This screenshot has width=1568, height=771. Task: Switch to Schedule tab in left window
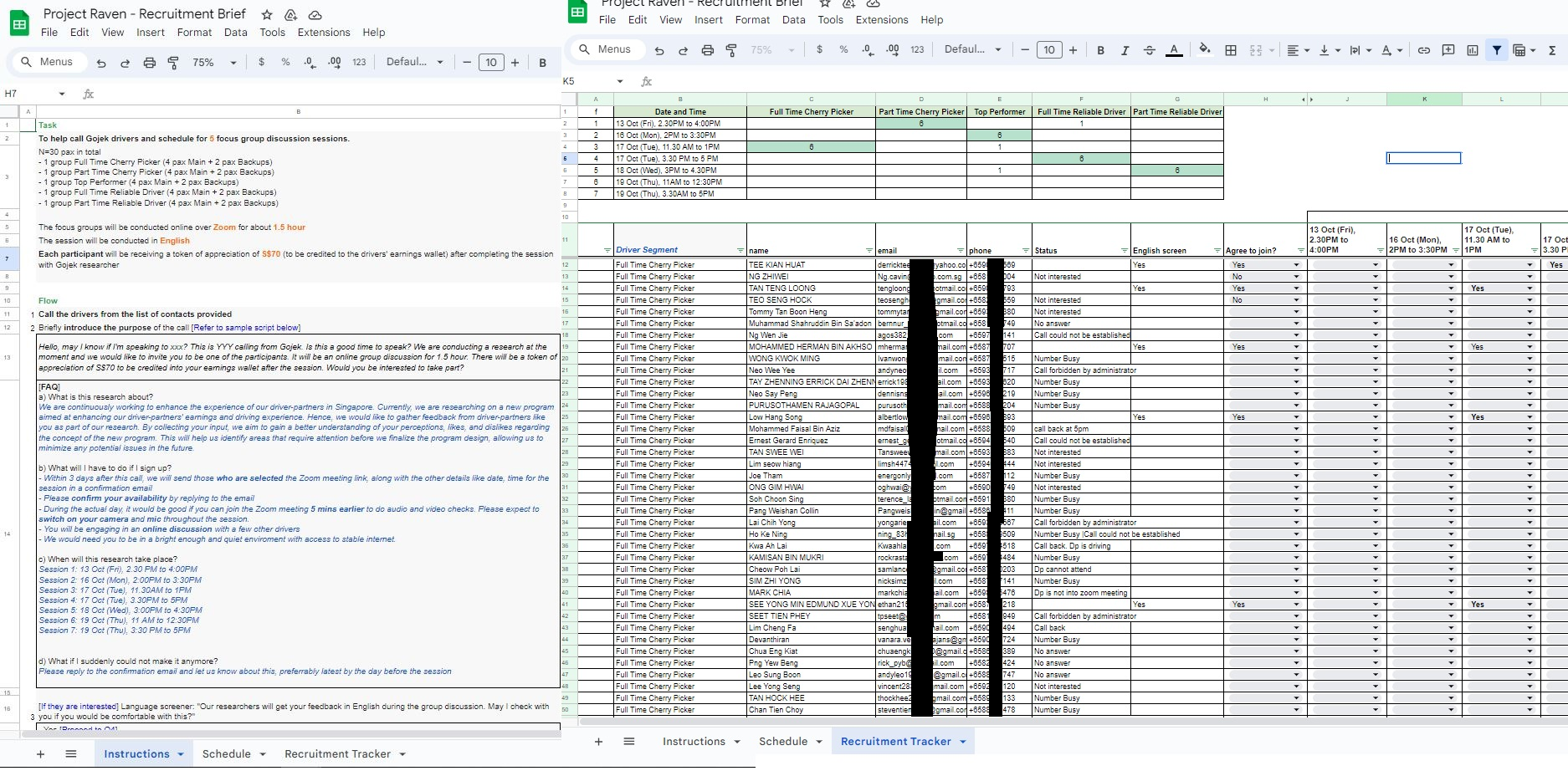pyautogui.click(x=227, y=753)
